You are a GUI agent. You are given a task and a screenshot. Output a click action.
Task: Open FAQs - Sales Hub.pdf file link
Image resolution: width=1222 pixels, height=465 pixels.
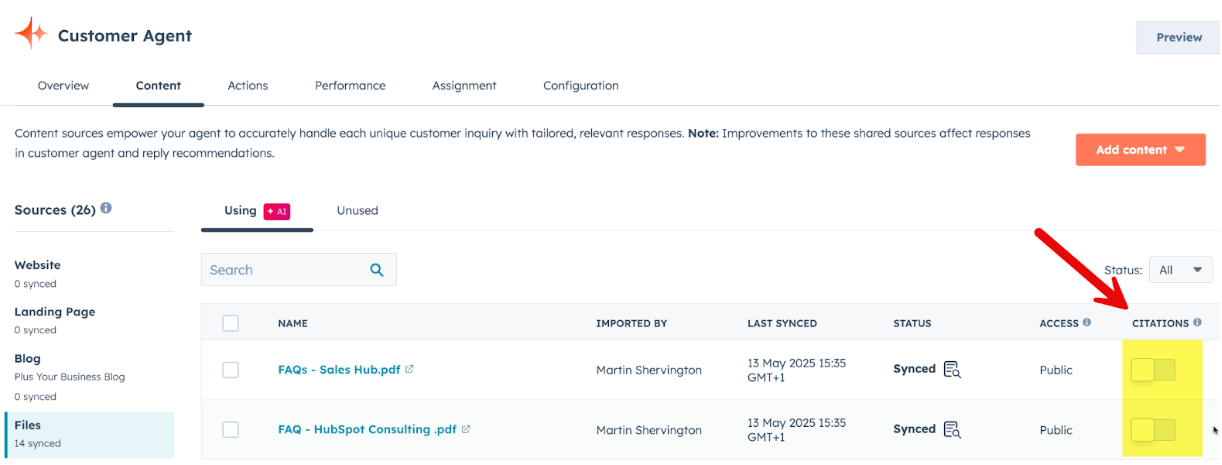point(339,370)
